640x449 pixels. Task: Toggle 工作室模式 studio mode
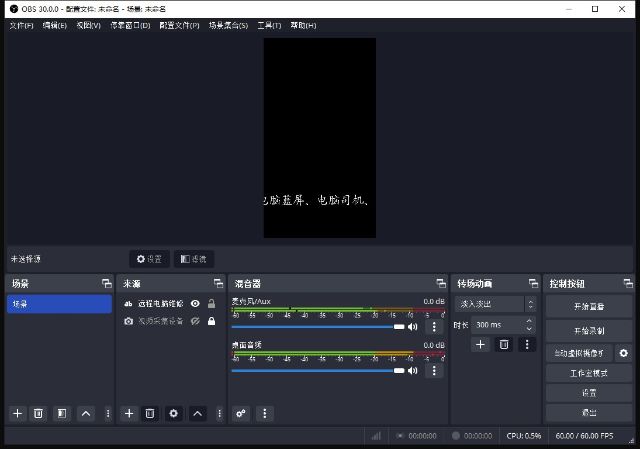click(589, 373)
